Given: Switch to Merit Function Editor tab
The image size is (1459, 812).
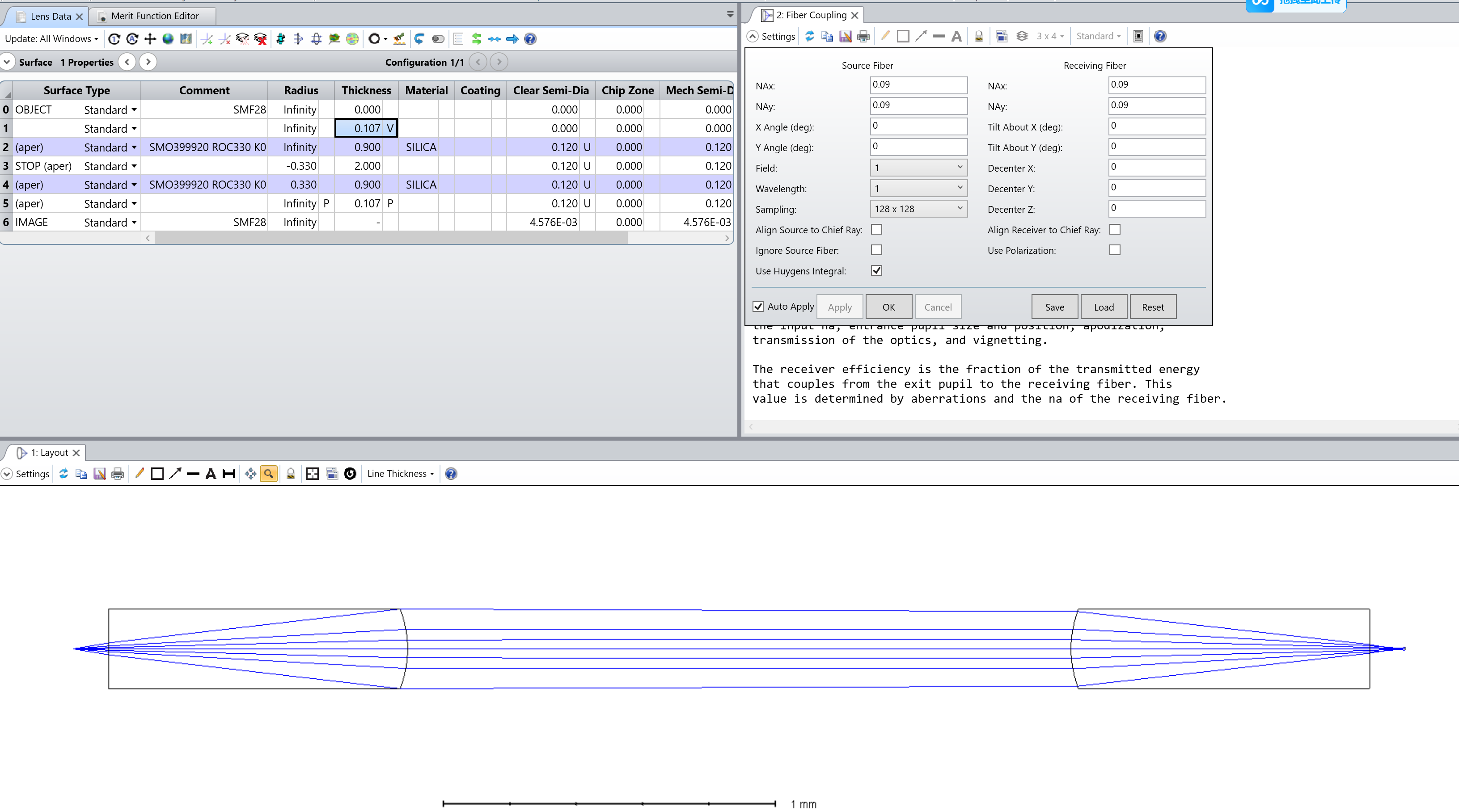Looking at the screenshot, I should 154,16.
